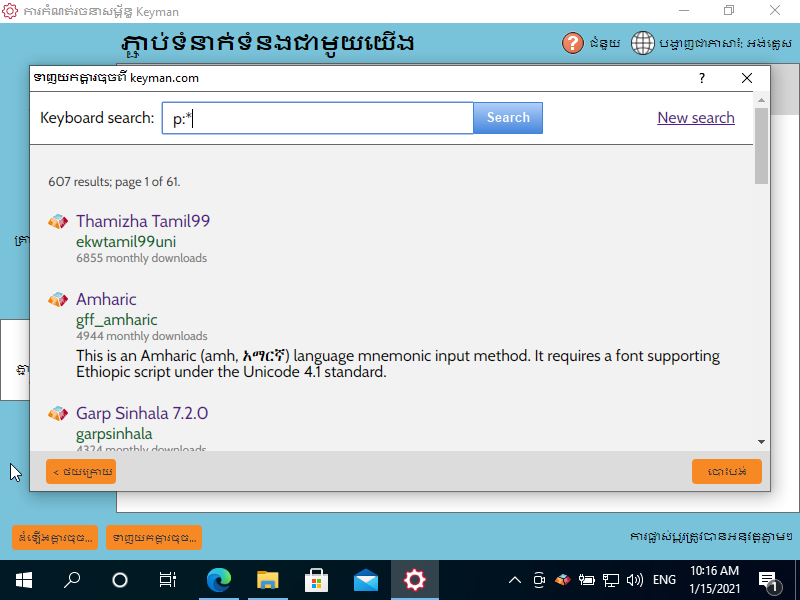Click the scrollbar up arrow in results
800x600 pixels.
(761, 100)
